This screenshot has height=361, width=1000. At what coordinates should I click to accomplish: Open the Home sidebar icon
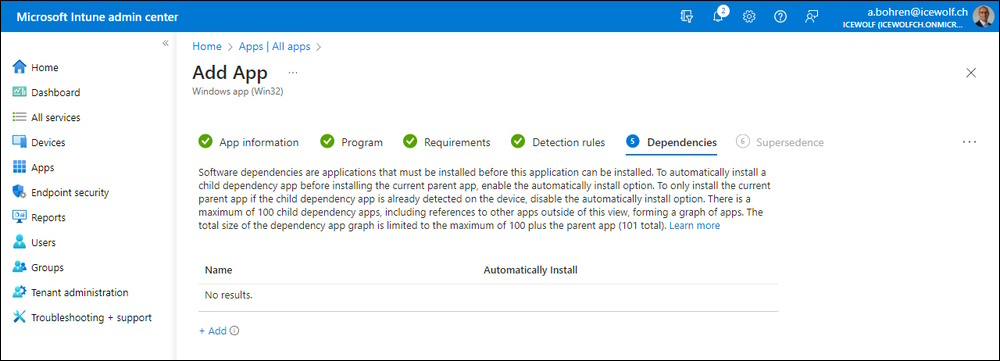pos(19,67)
